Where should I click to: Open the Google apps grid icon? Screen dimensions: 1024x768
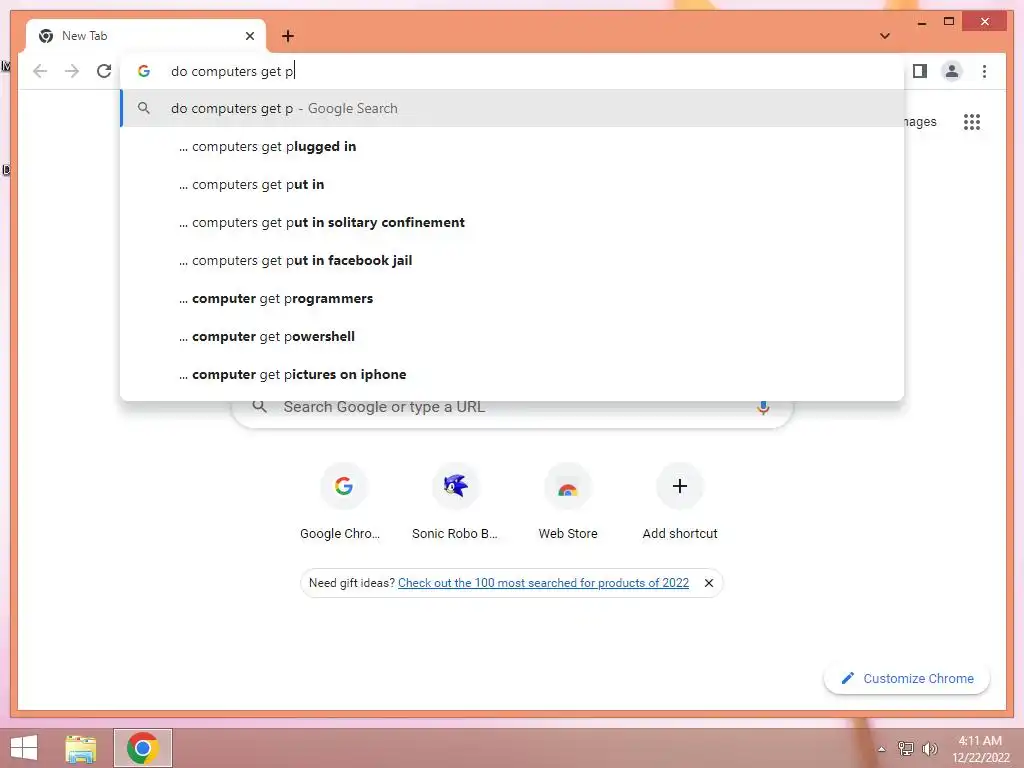pyautogui.click(x=972, y=121)
